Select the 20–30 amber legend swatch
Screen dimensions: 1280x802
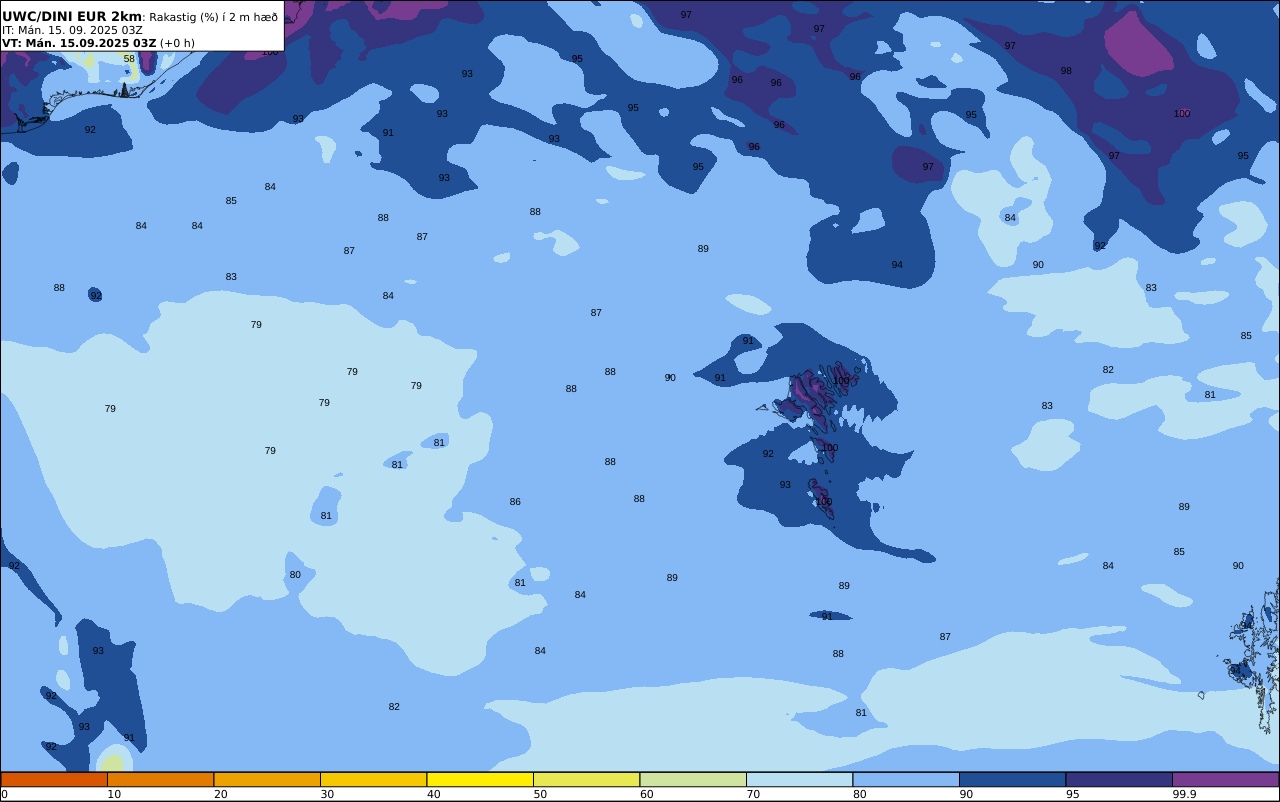(x=267, y=779)
